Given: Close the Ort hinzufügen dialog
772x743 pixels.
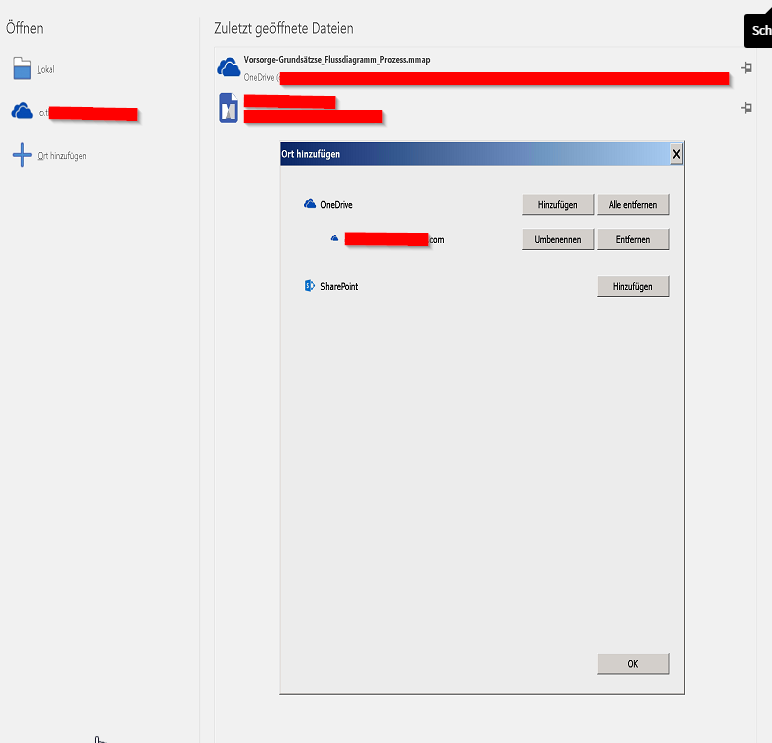Looking at the screenshot, I should point(676,154).
